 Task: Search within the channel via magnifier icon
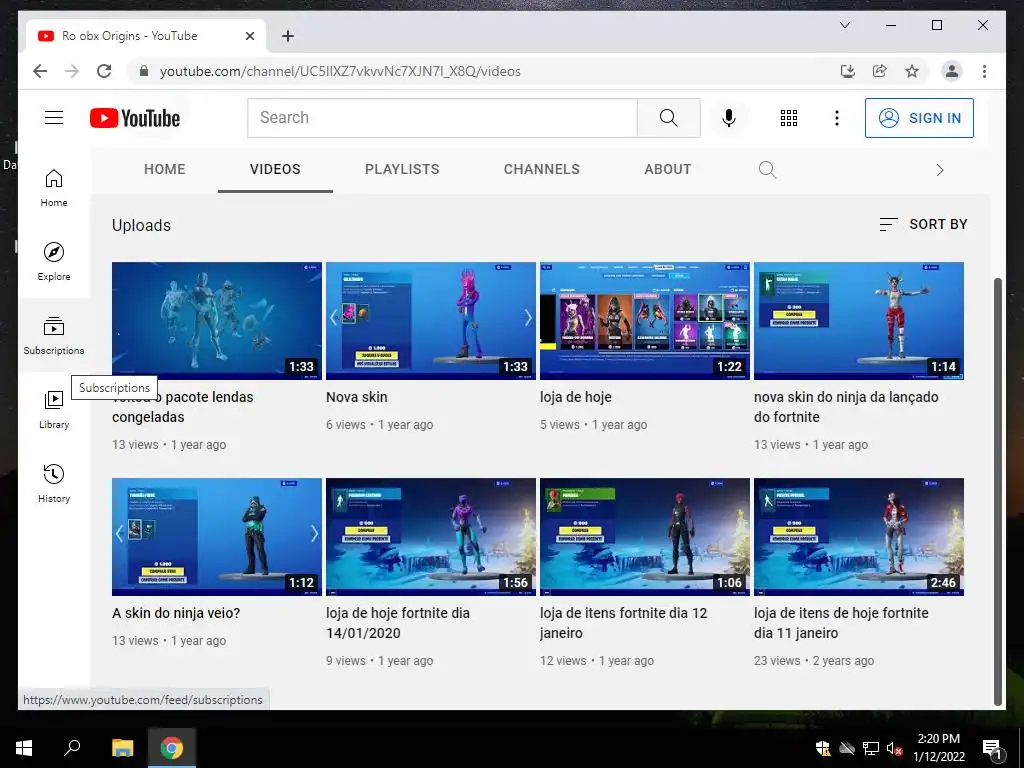[767, 170]
